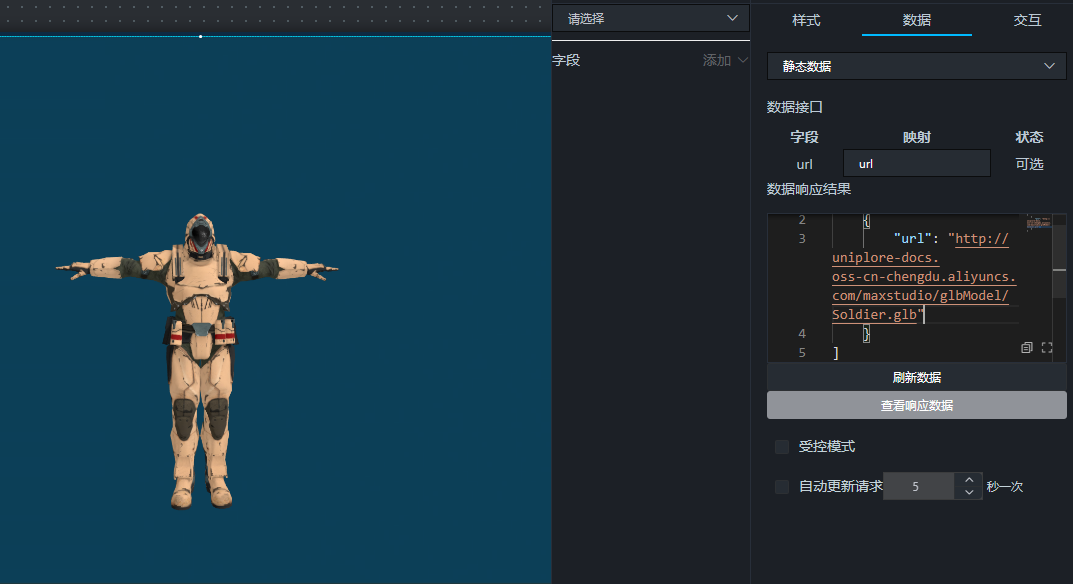
Task: Click the 查看响应数据 button
Action: 916,405
